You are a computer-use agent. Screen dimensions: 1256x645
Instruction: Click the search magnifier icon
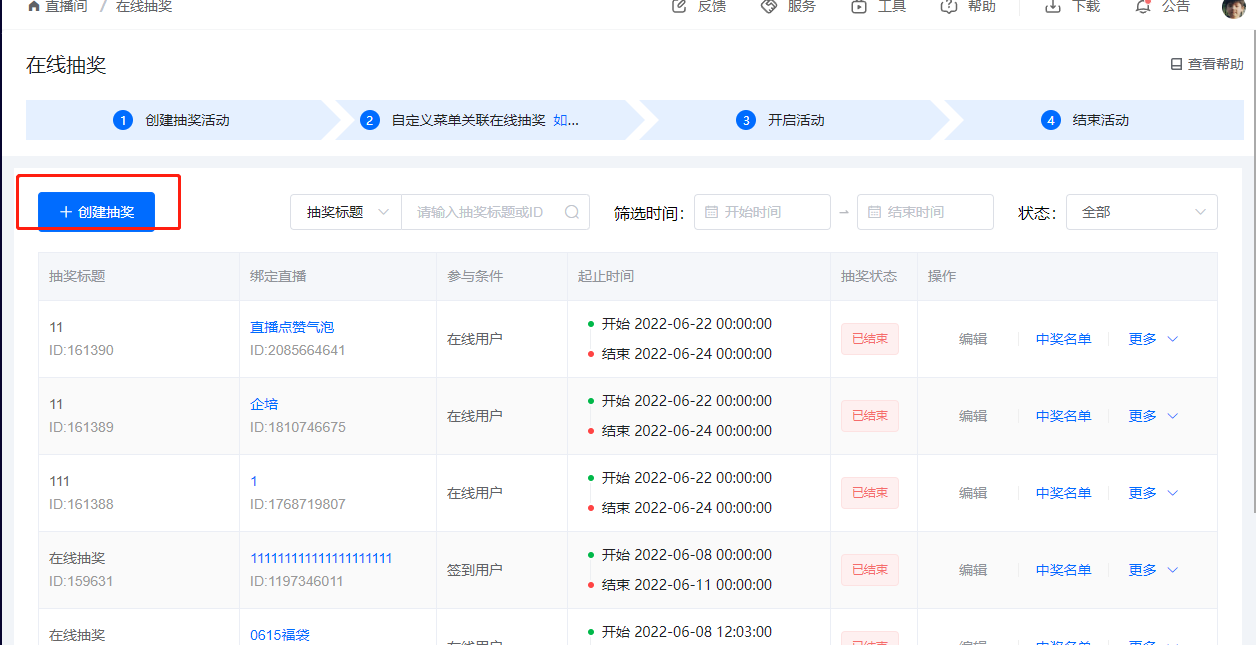[572, 212]
